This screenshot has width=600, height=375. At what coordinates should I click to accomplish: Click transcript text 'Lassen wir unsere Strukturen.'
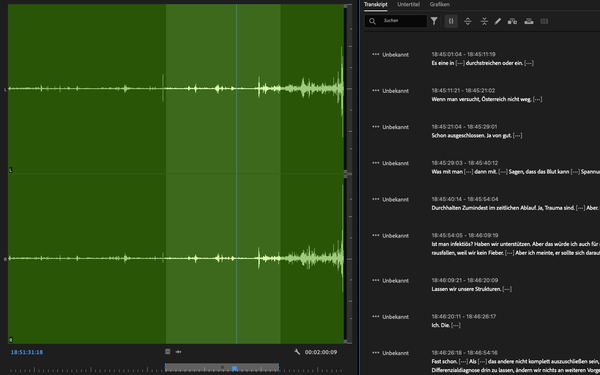pyautogui.click(x=472, y=289)
